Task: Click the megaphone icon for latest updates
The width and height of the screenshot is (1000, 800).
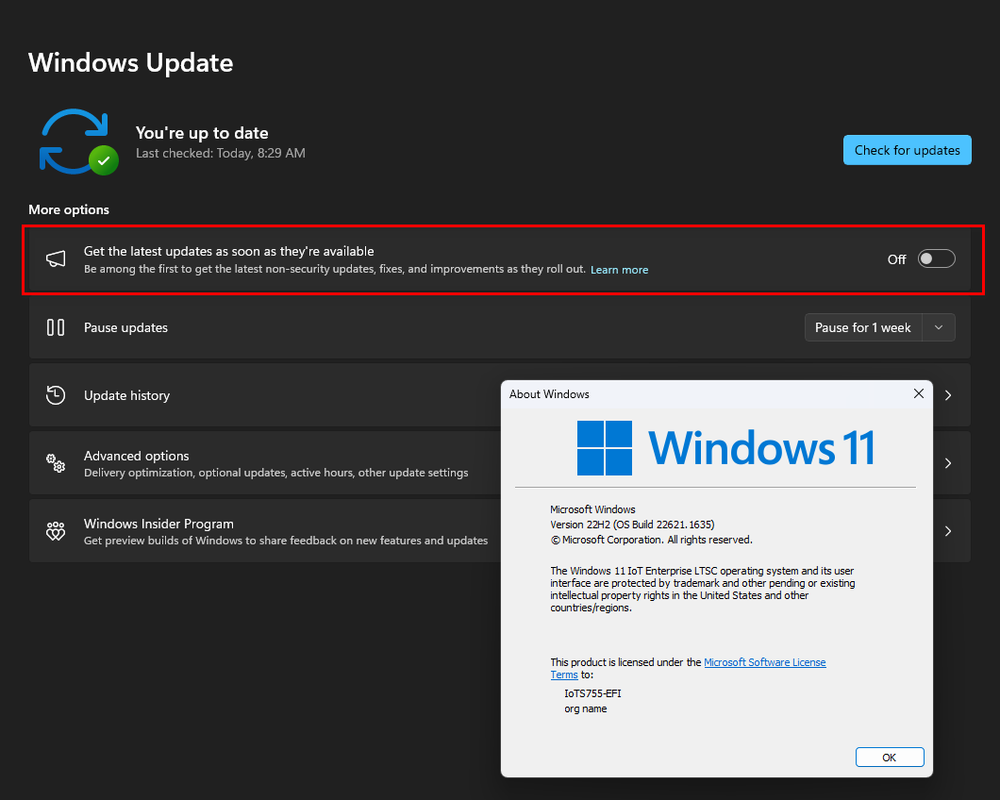Action: (55, 259)
